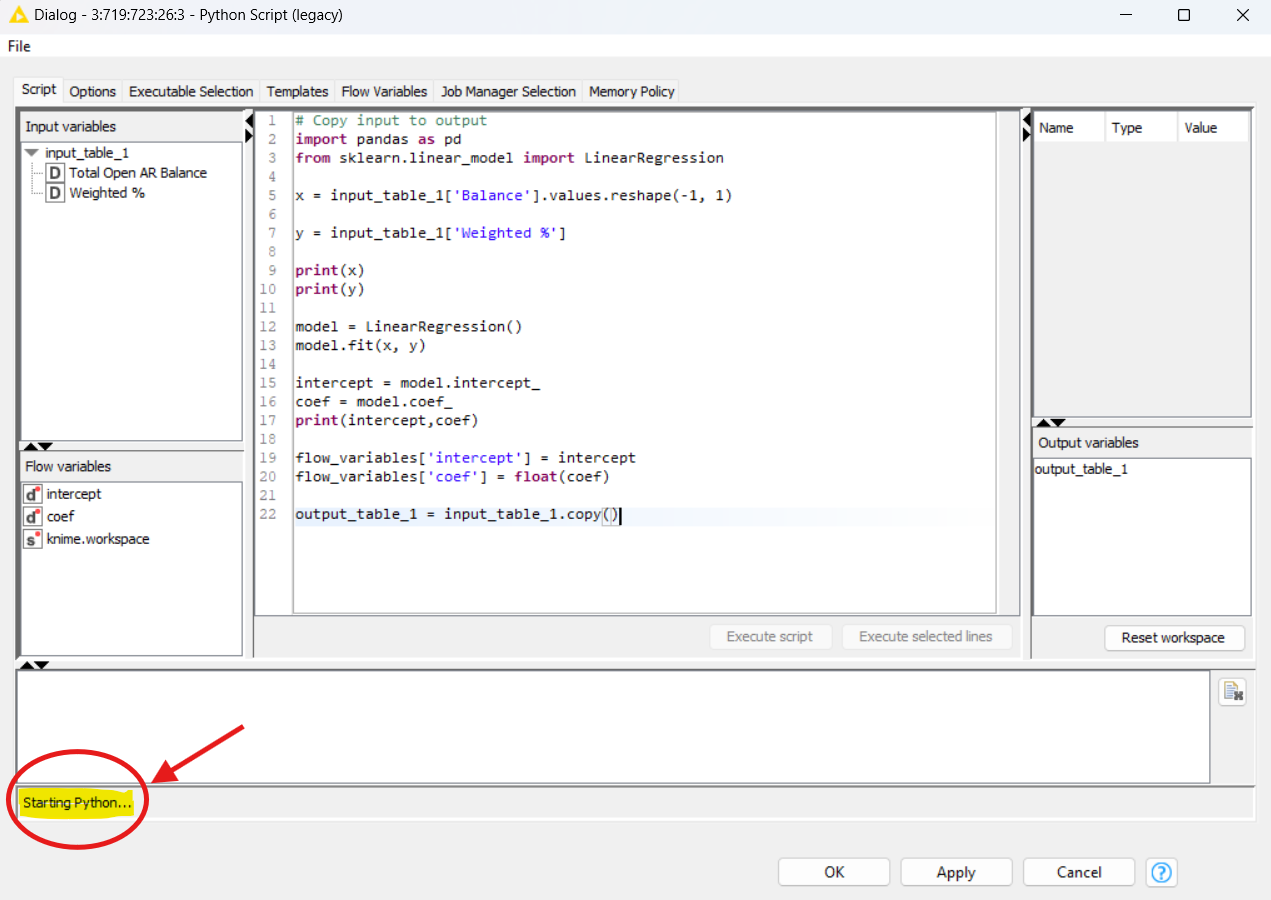1271x900 pixels.
Task: Open the Job Manager Selection tab
Action: click(508, 91)
